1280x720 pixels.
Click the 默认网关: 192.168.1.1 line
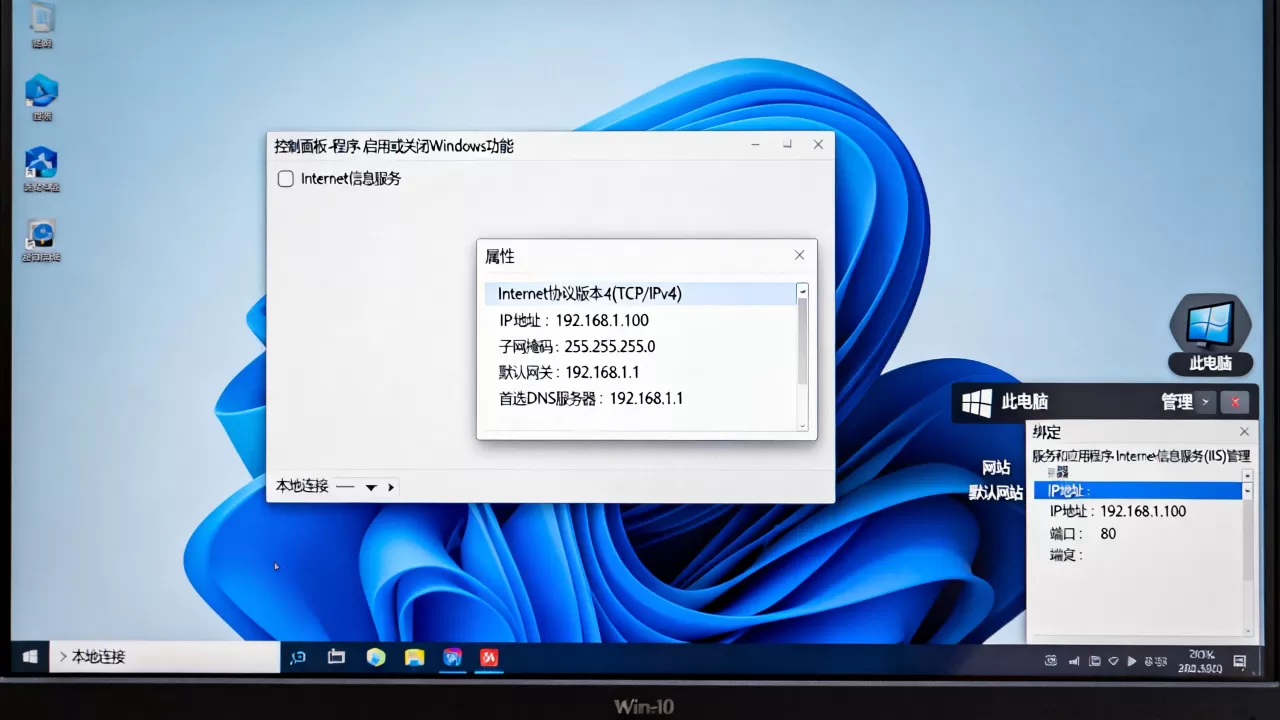[x=569, y=373]
